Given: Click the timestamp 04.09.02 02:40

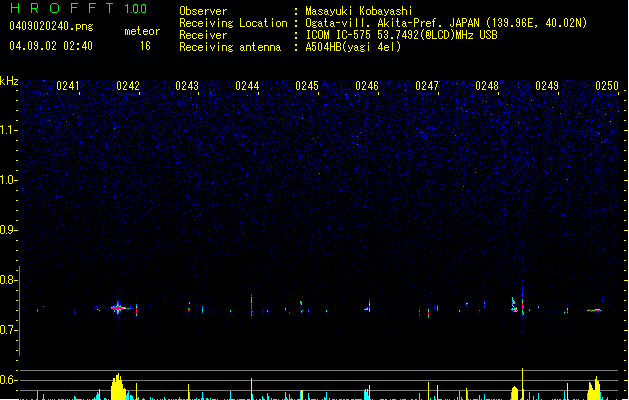Looking at the screenshot, I should click(51, 46).
